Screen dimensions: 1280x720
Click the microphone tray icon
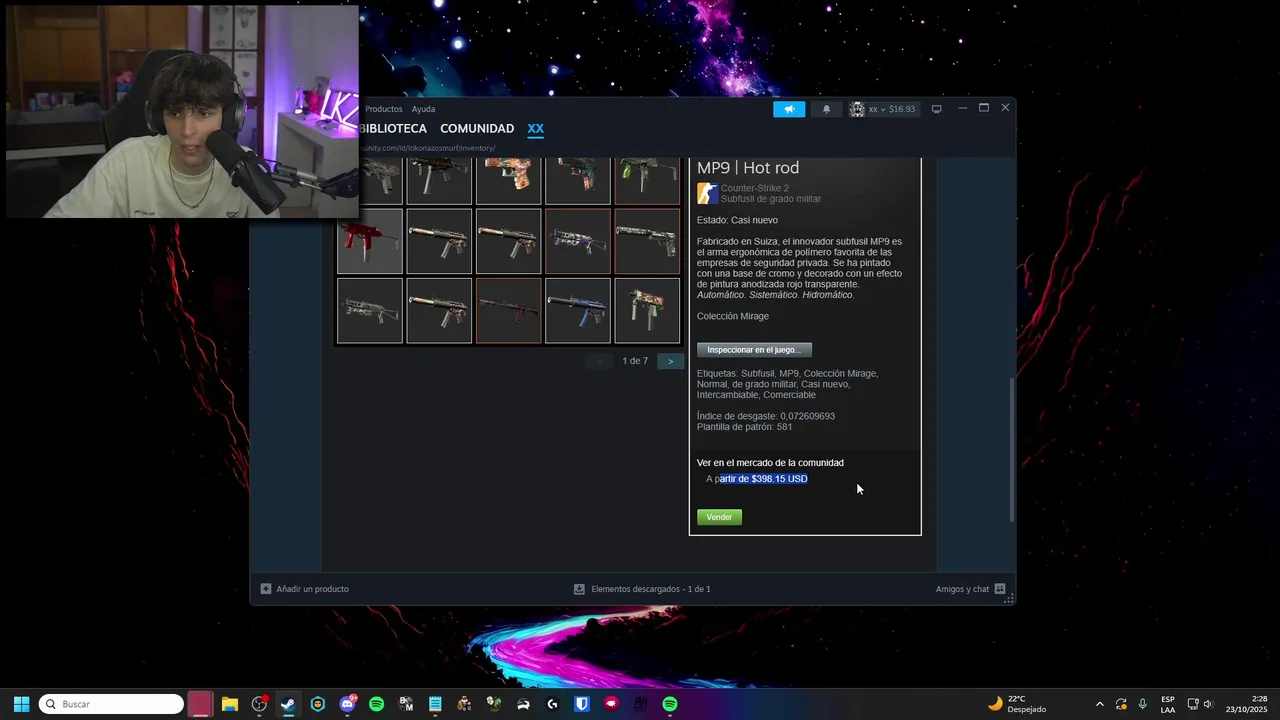1142,704
